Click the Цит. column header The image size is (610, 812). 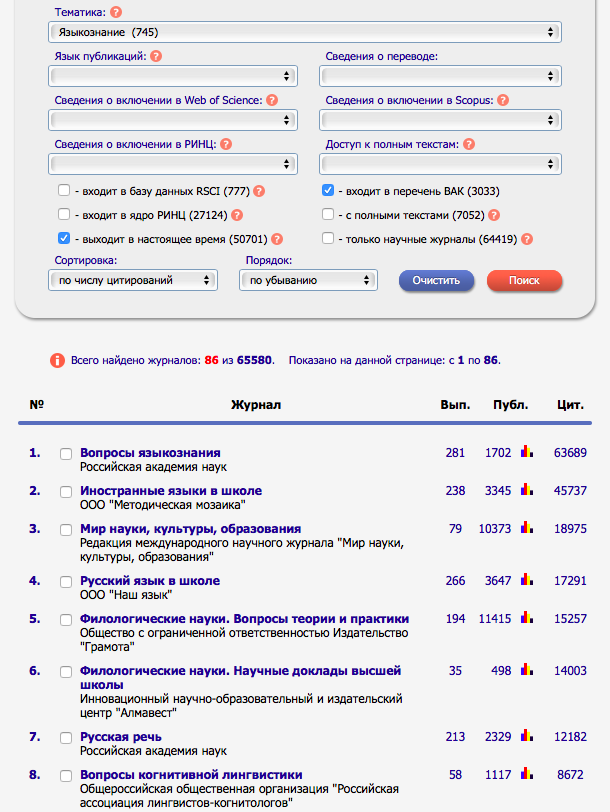pyautogui.click(x=570, y=405)
